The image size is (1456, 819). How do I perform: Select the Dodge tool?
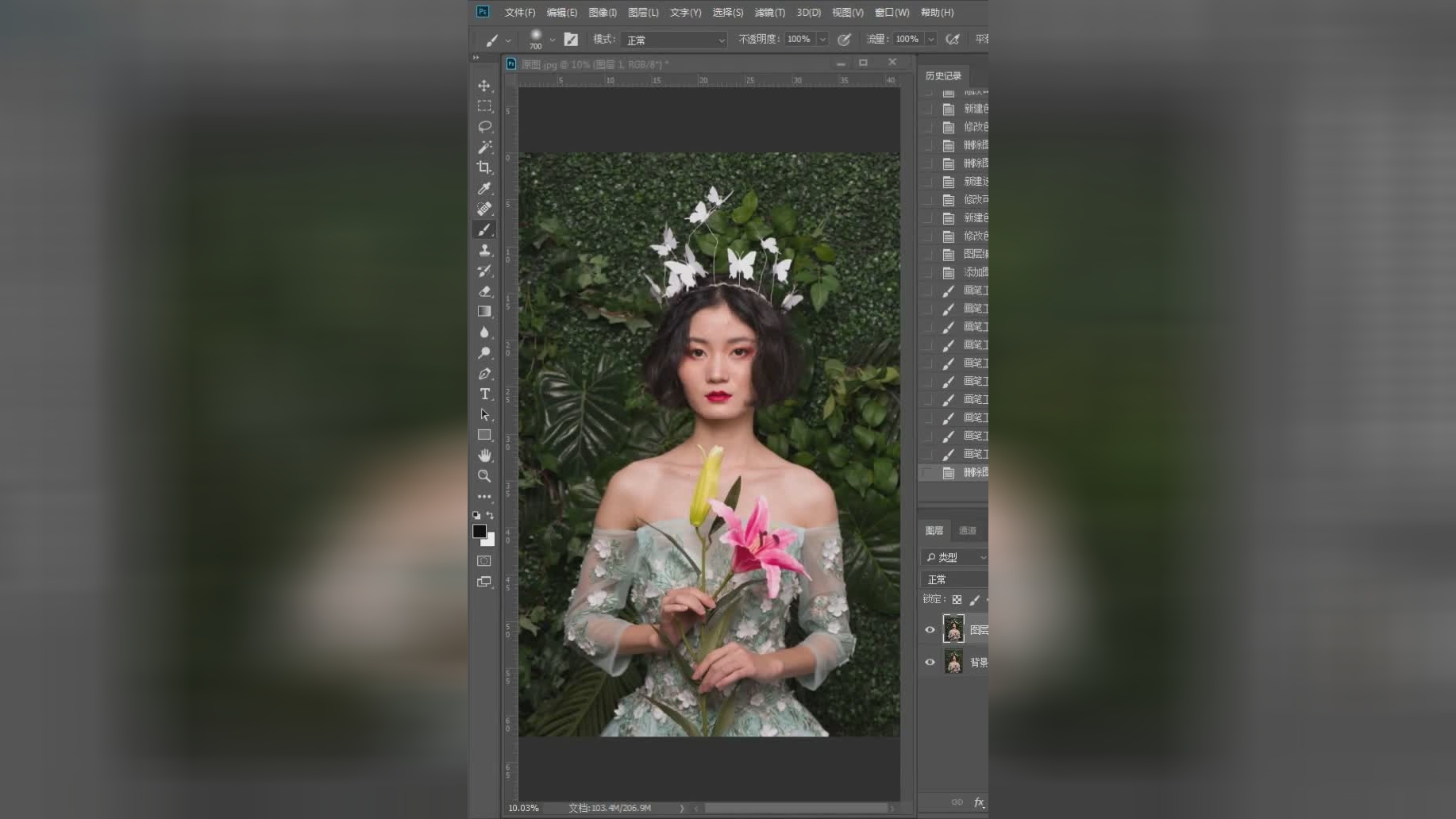(484, 353)
